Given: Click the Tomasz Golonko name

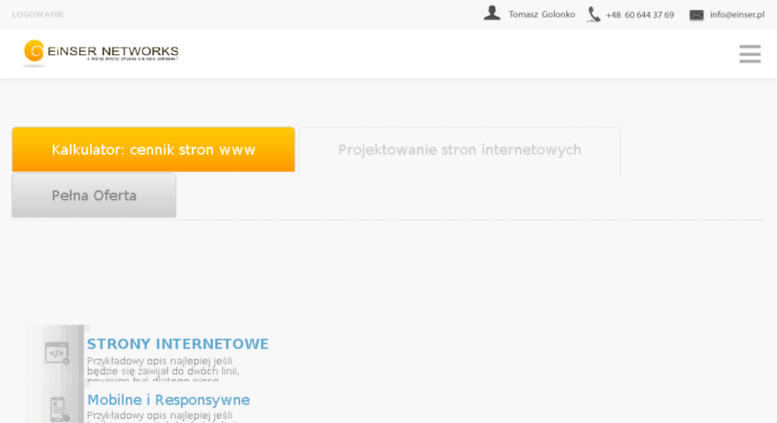Looking at the screenshot, I should pos(542,14).
